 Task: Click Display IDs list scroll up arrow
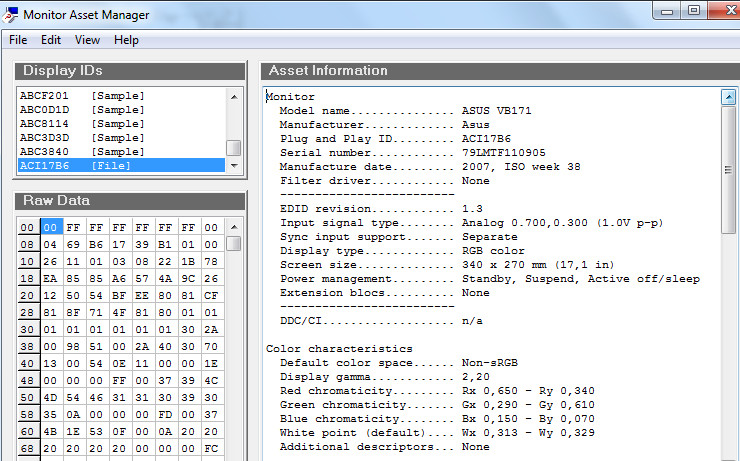234,97
